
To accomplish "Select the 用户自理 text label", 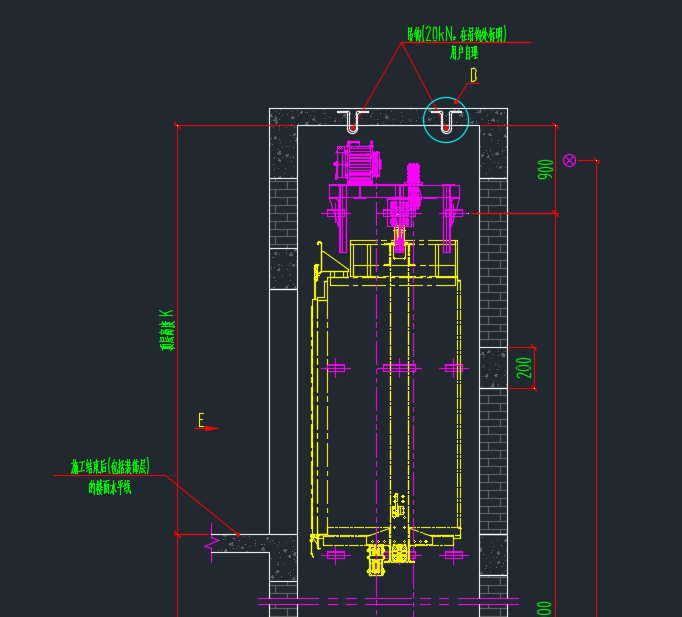I will 464,53.
